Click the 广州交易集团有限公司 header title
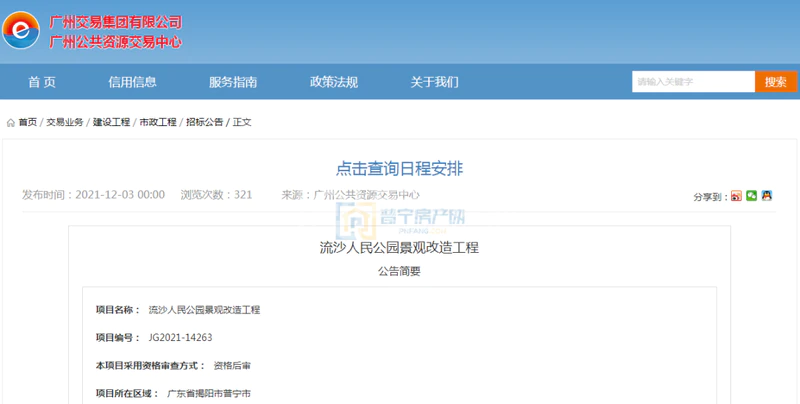The image size is (800, 404). 115,22
